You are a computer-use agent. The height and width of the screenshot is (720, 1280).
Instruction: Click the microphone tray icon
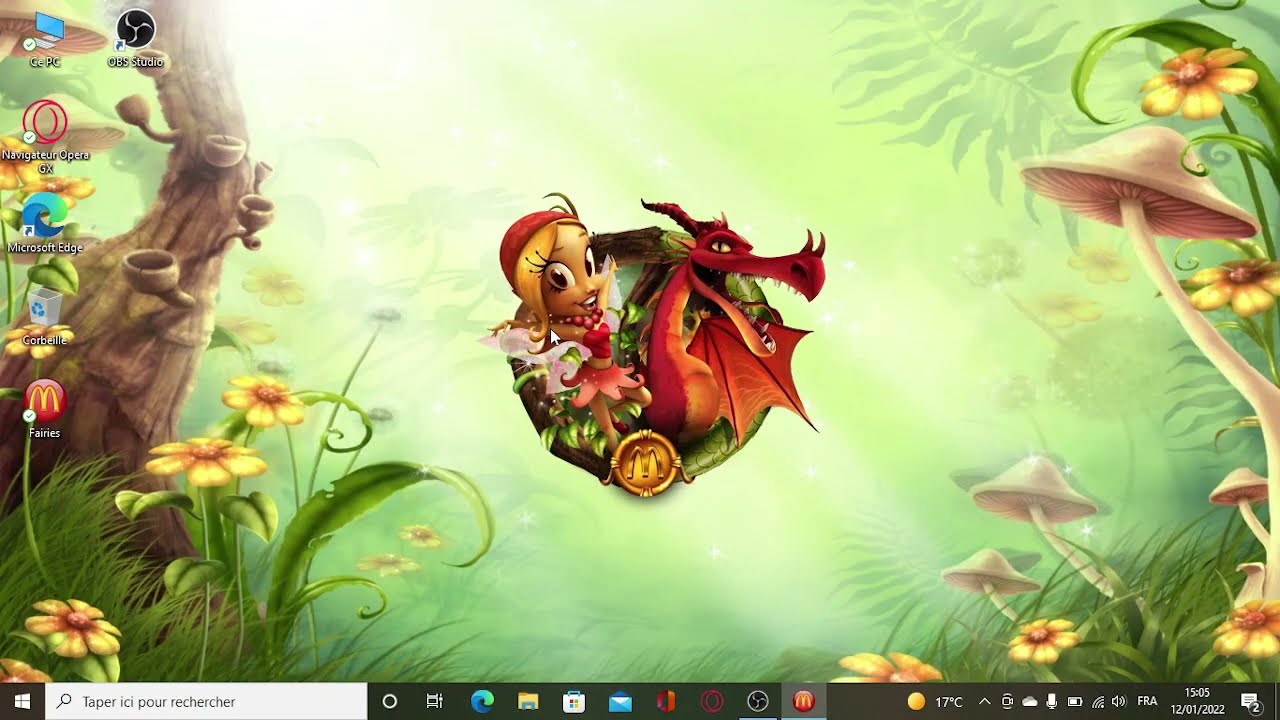[1052, 702]
